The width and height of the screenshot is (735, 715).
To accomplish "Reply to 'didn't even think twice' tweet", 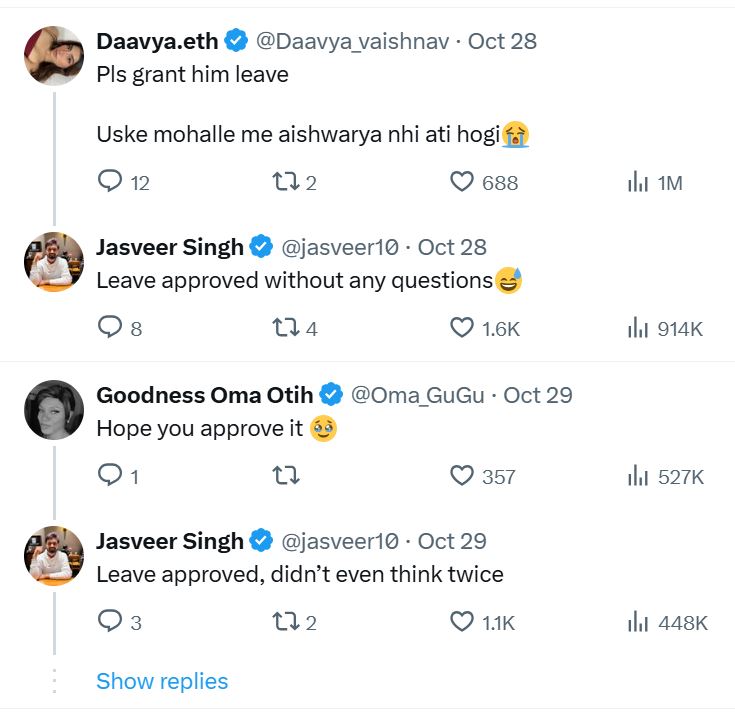I will point(109,622).
